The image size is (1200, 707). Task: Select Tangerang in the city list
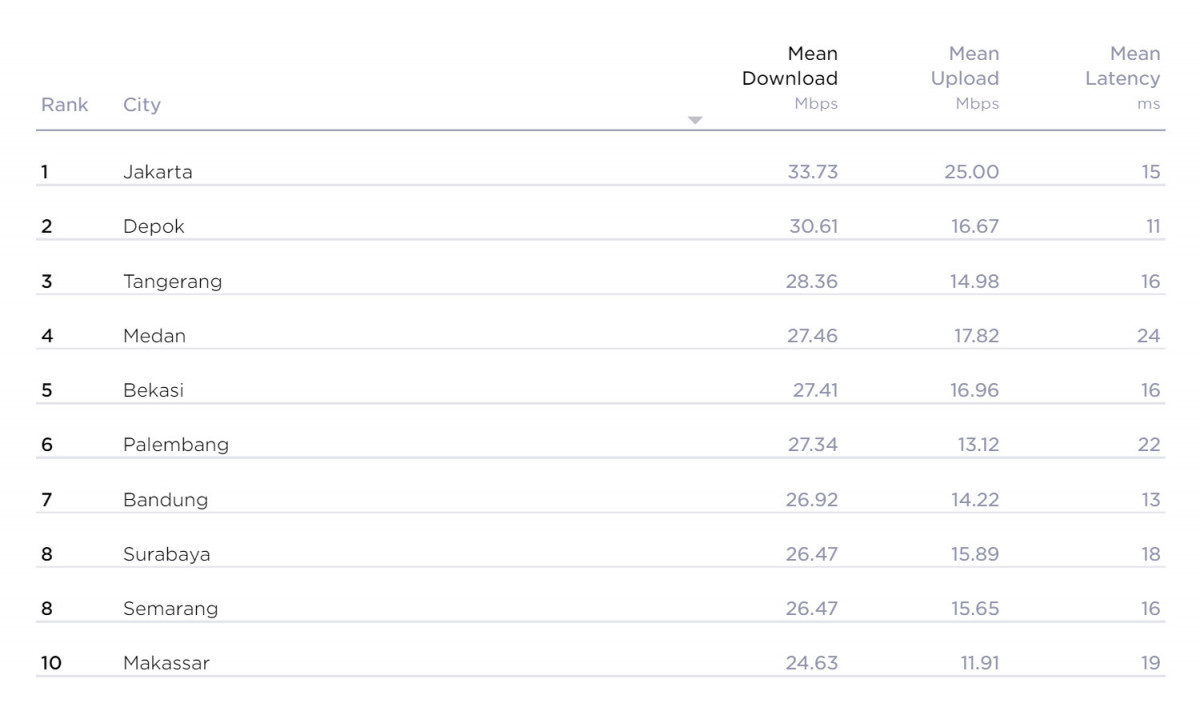click(172, 282)
